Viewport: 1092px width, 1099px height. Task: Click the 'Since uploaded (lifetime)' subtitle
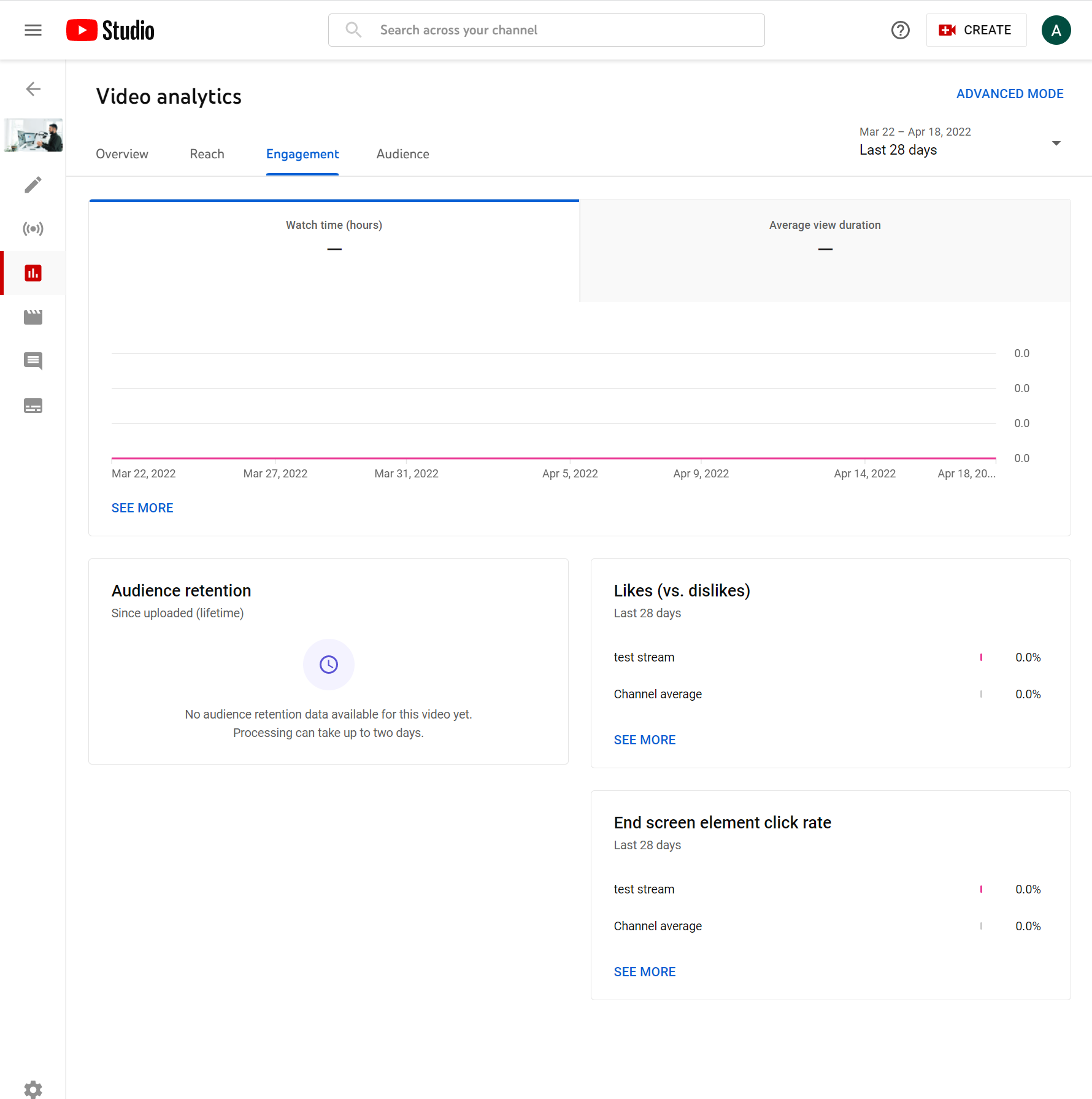[x=178, y=613]
